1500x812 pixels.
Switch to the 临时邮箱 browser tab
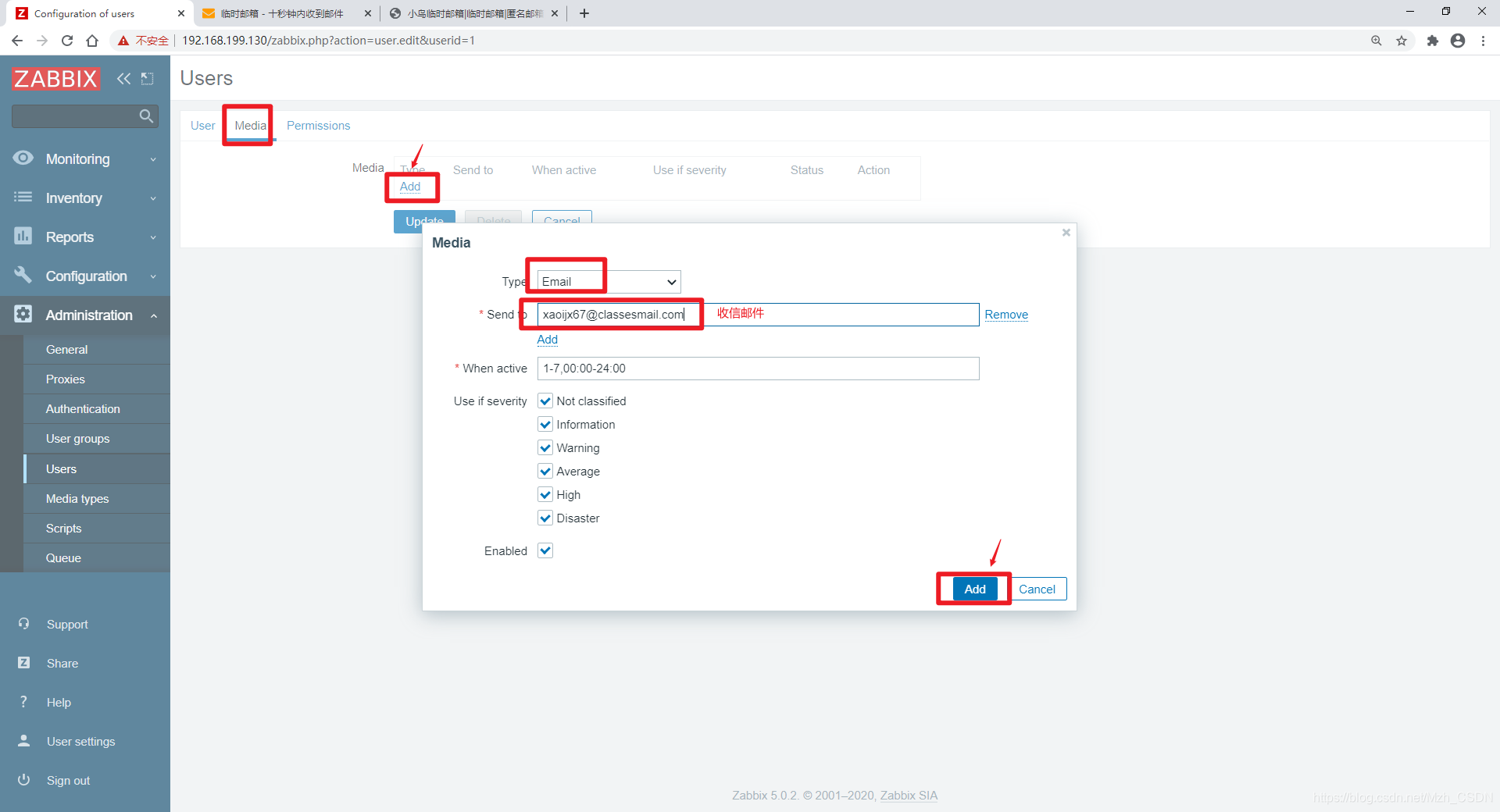(x=286, y=13)
